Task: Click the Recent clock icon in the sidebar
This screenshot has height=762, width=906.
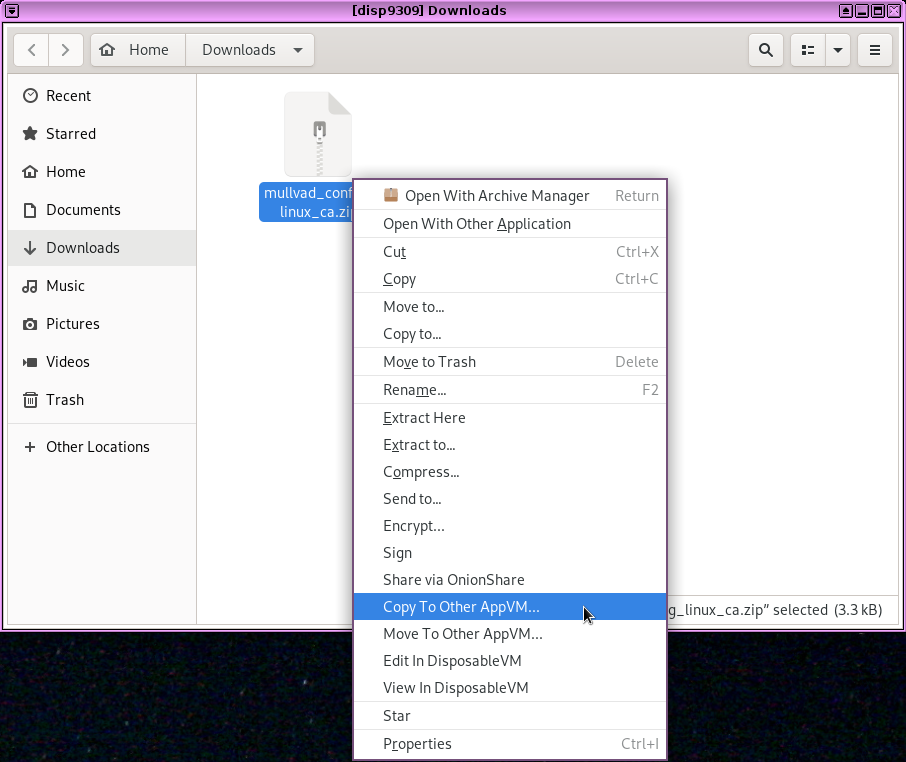Action: [x=30, y=96]
